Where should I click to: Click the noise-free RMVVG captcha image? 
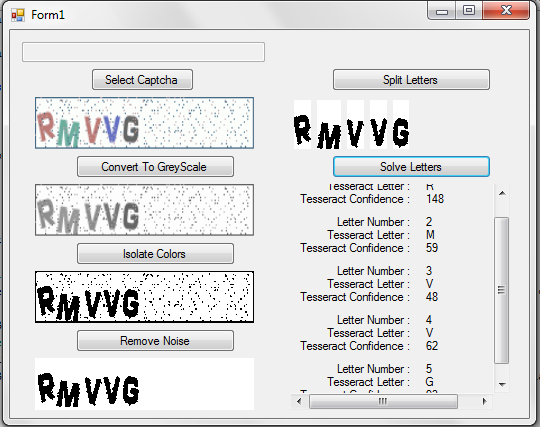(x=144, y=384)
